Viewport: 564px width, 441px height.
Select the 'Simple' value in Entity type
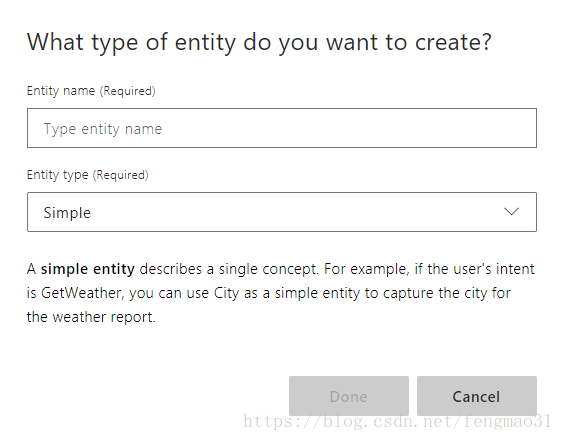tap(67, 213)
